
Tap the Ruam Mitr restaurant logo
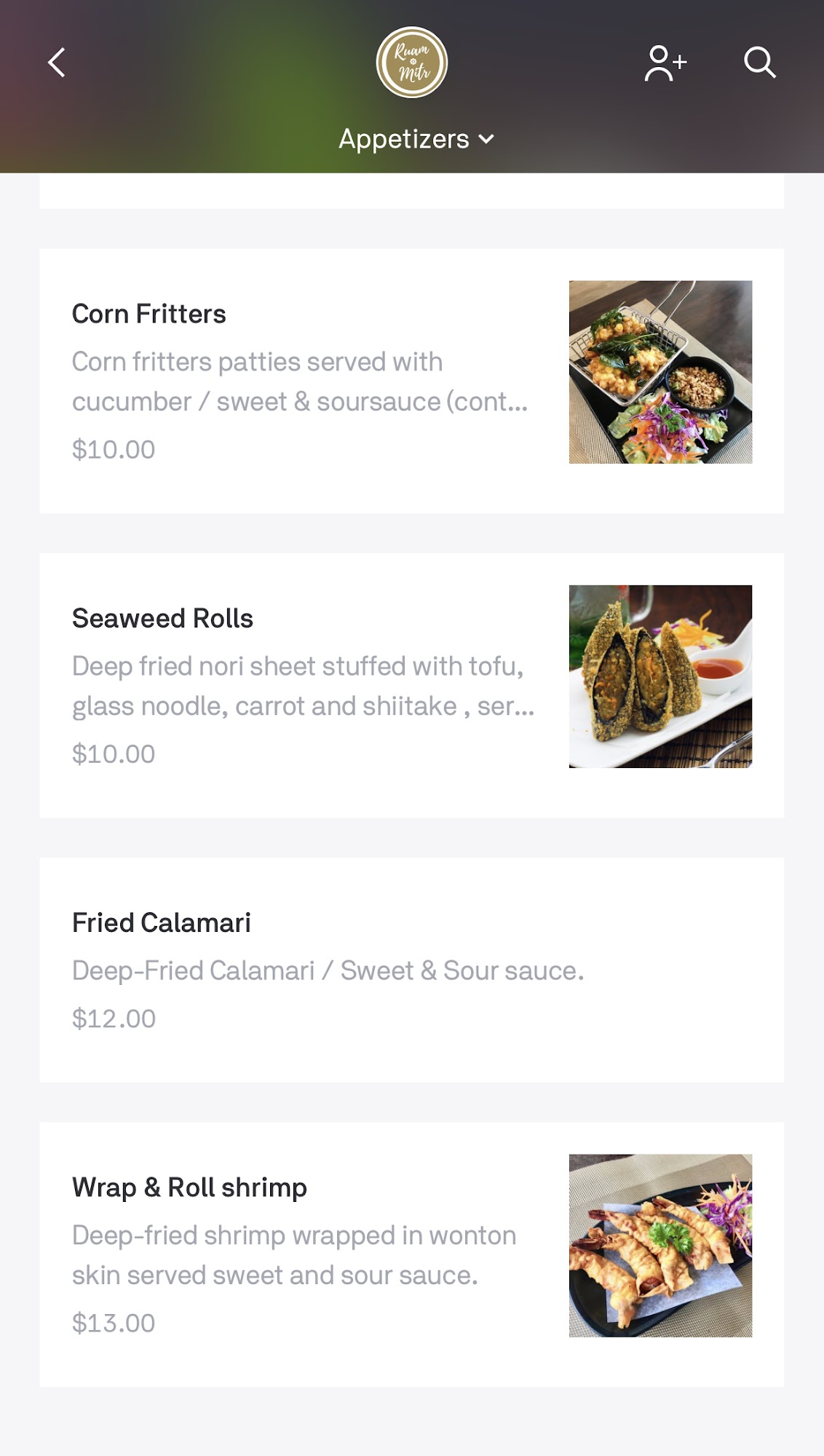coord(412,63)
